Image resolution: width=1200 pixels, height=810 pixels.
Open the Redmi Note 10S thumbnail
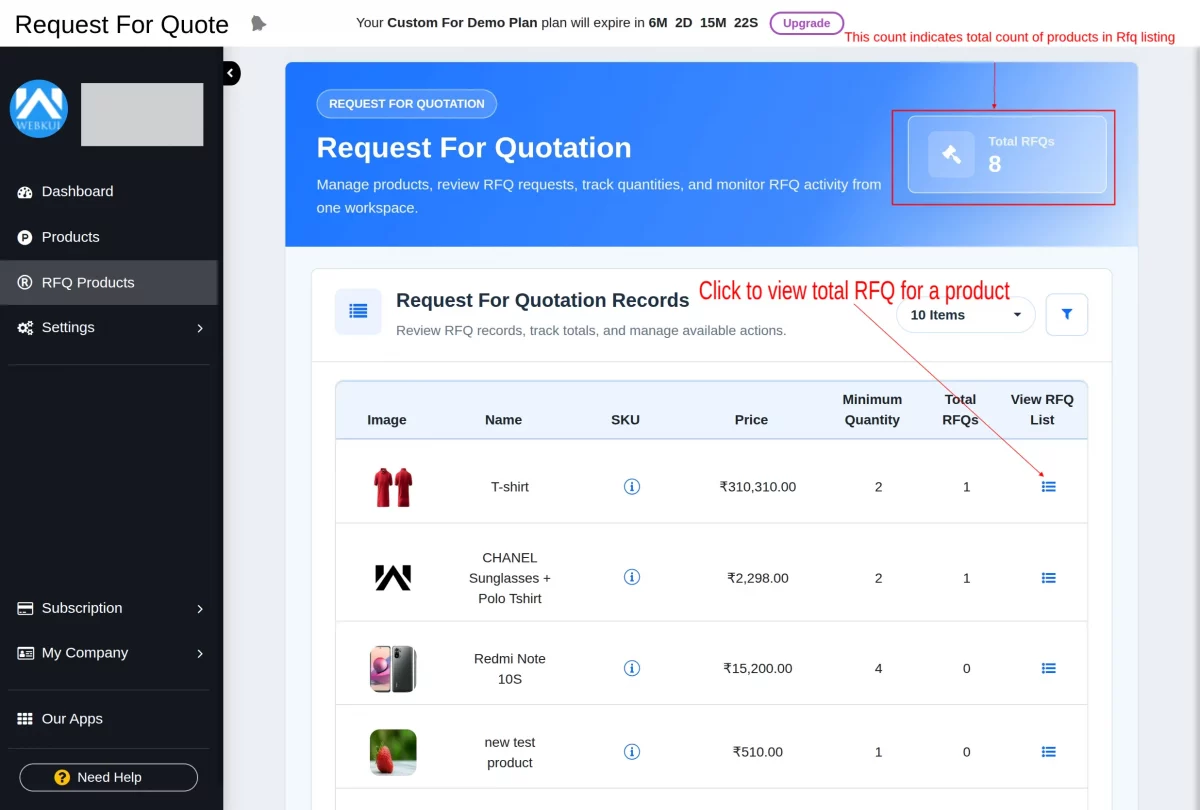(x=393, y=669)
